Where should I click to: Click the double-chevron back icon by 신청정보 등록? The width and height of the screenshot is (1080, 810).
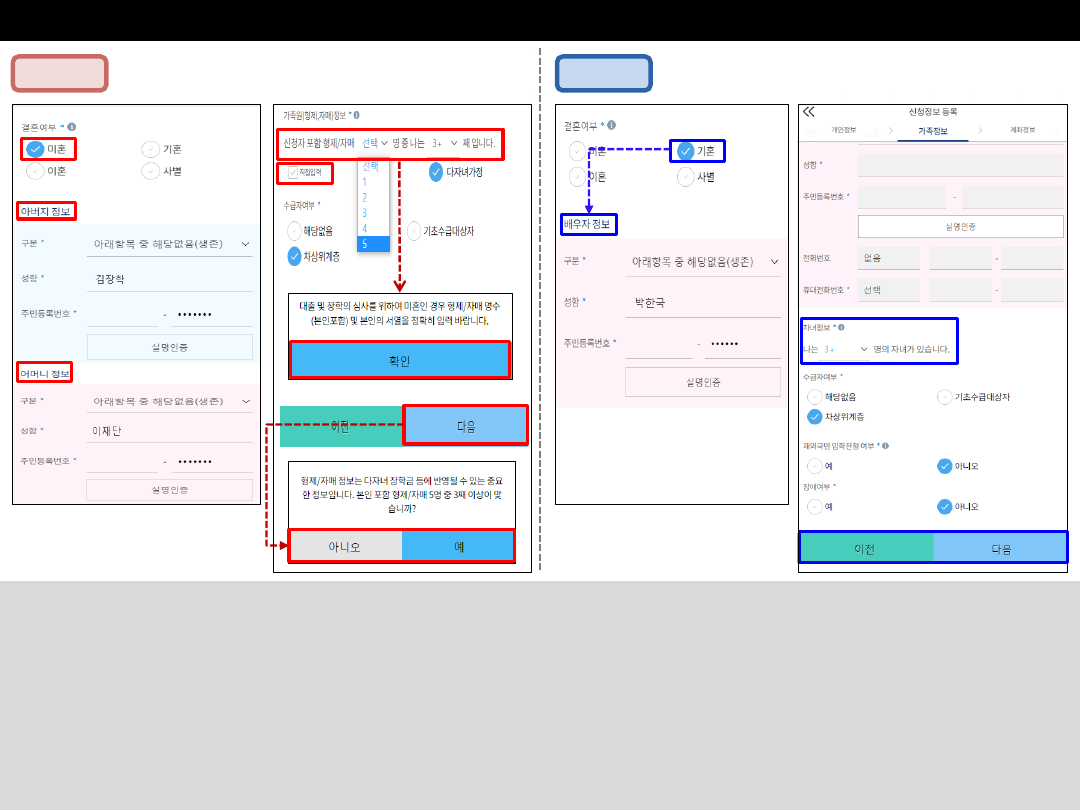[808, 112]
